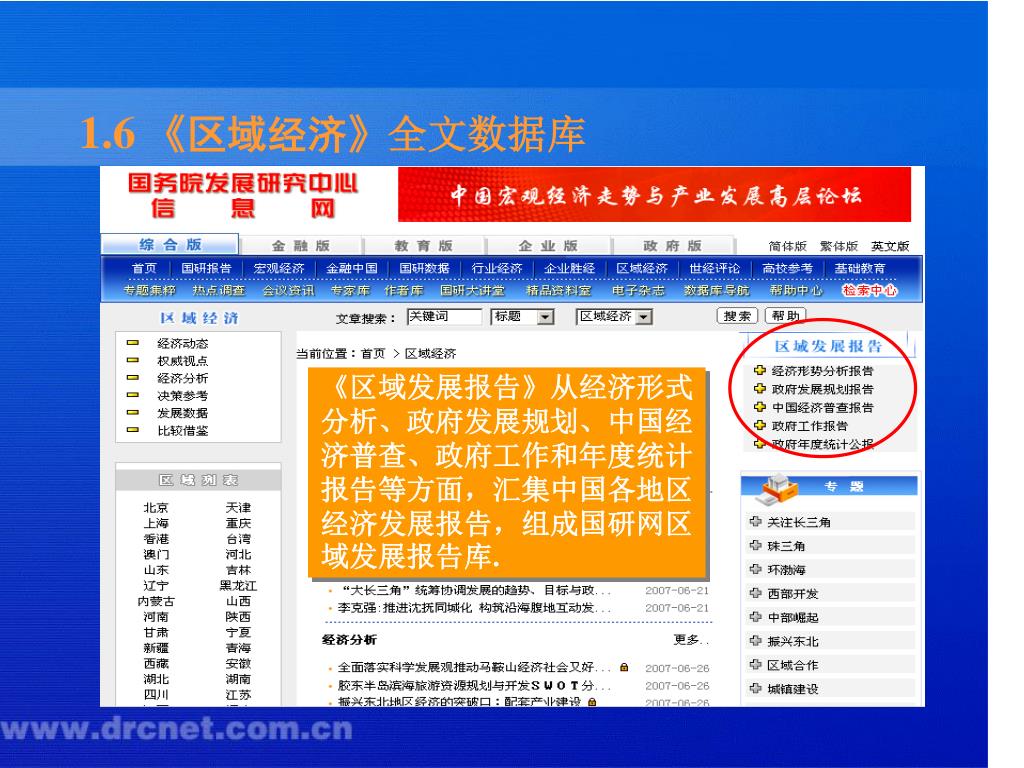Select 黑龙江 in region list
The height and width of the screenshot is (768, 1024).
click(238, 586)
